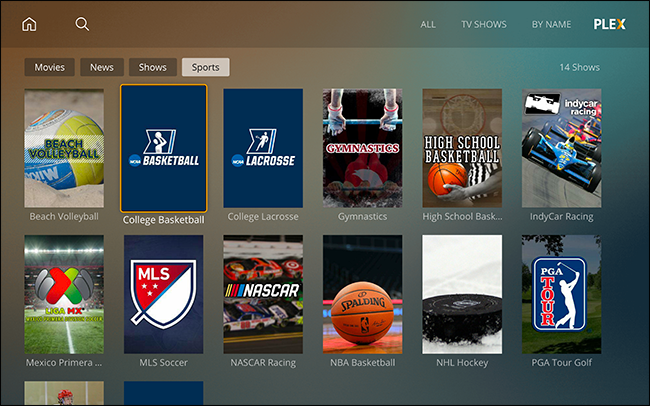Open the search magnifier icon

click(82, 24)
